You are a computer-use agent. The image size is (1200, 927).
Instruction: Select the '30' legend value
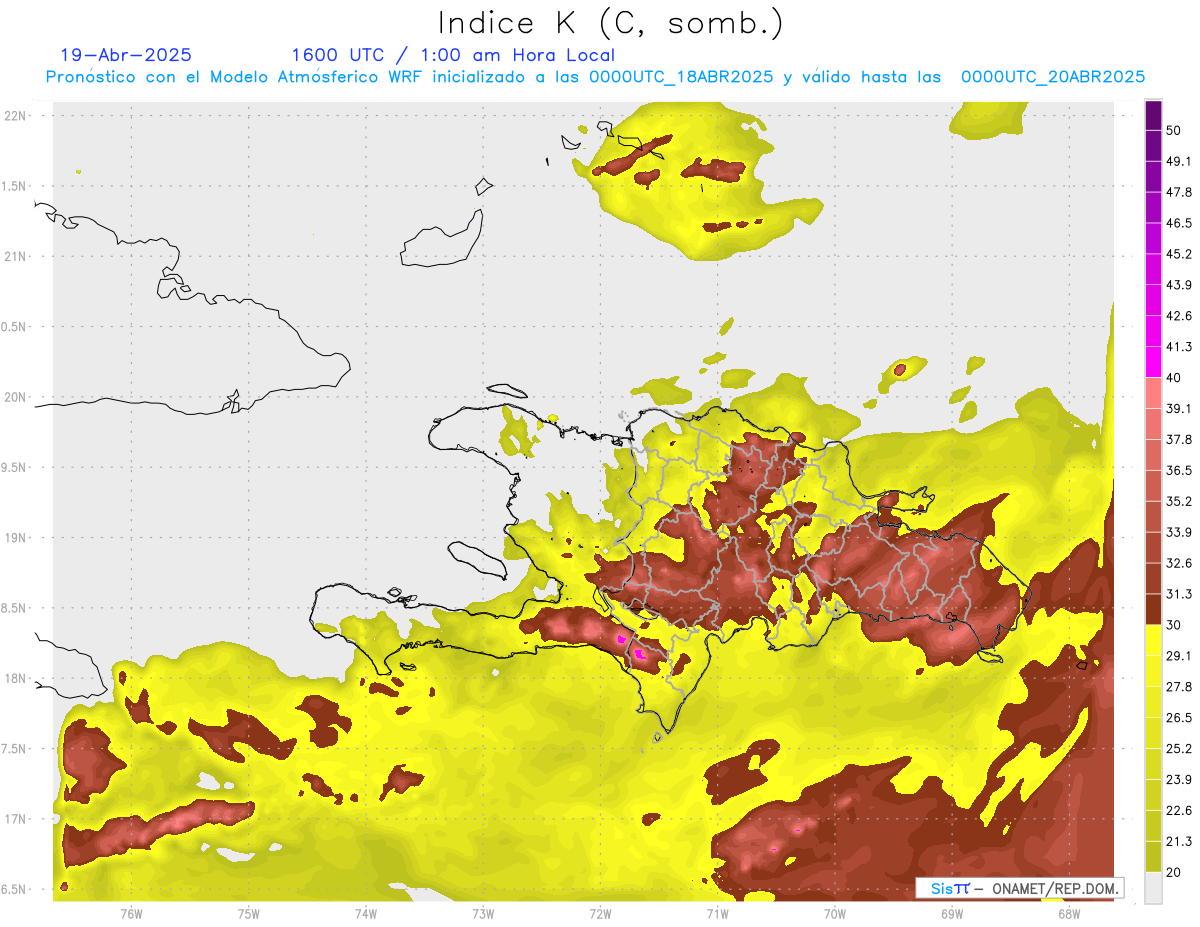pyautogui.click(x=1175, y=625)
